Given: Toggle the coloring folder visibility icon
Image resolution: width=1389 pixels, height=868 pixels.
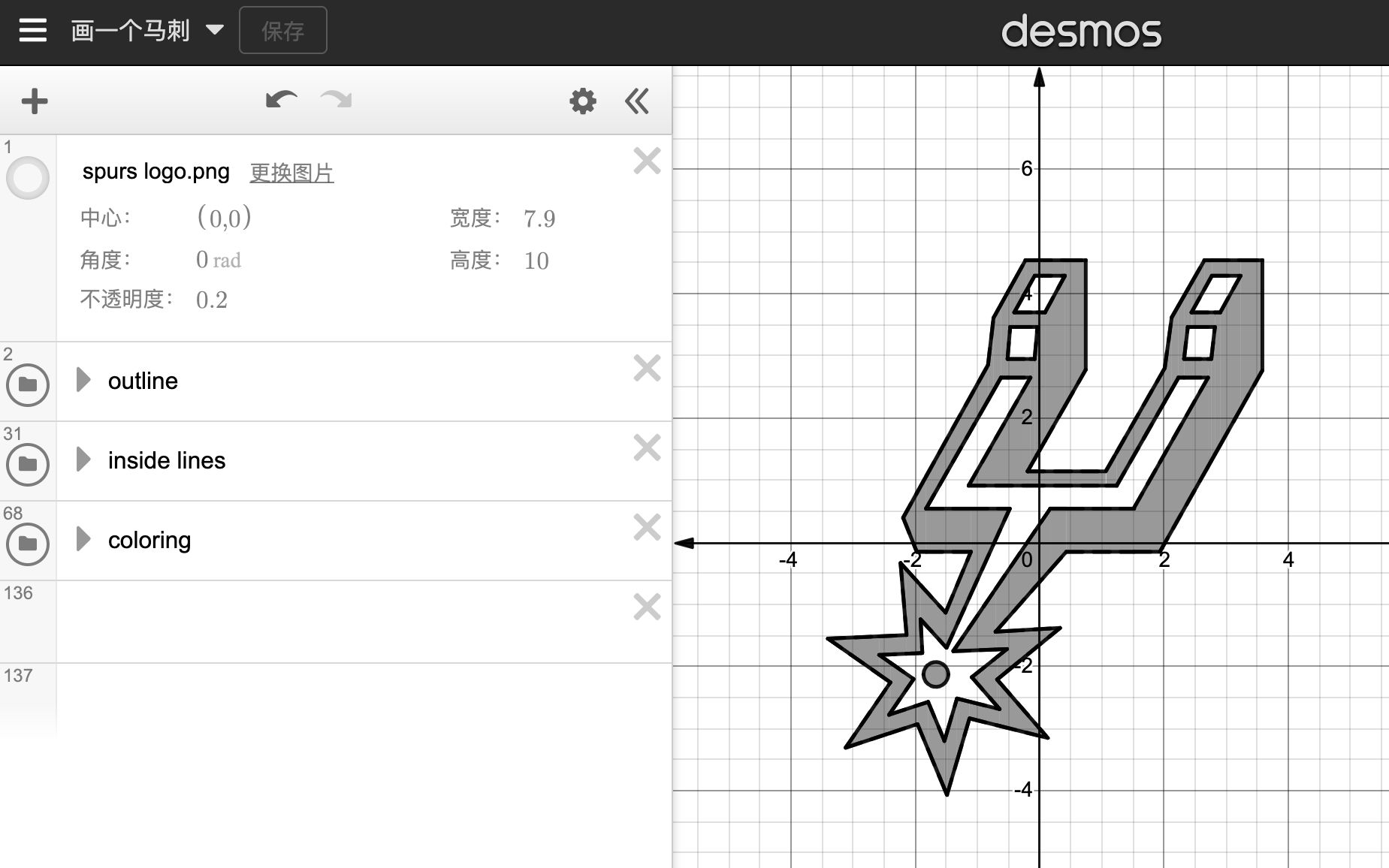Looking at the screenshot, I should coord(28,544).
